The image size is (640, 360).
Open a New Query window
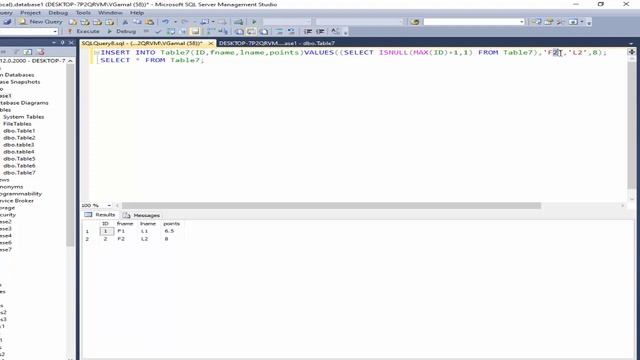tap(40, 22)
